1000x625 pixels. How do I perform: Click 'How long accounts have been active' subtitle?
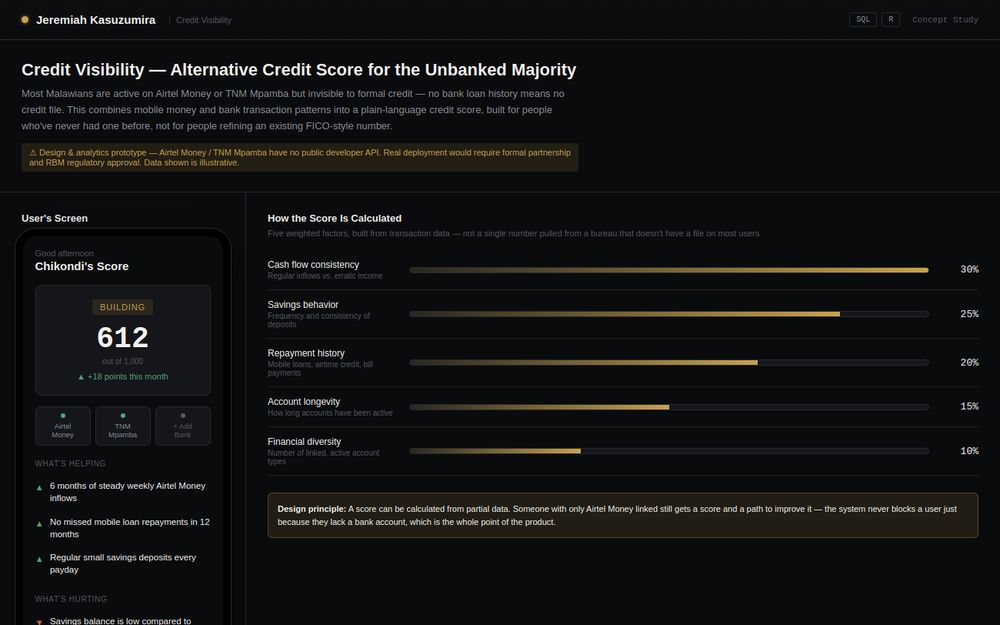(330, 413)
